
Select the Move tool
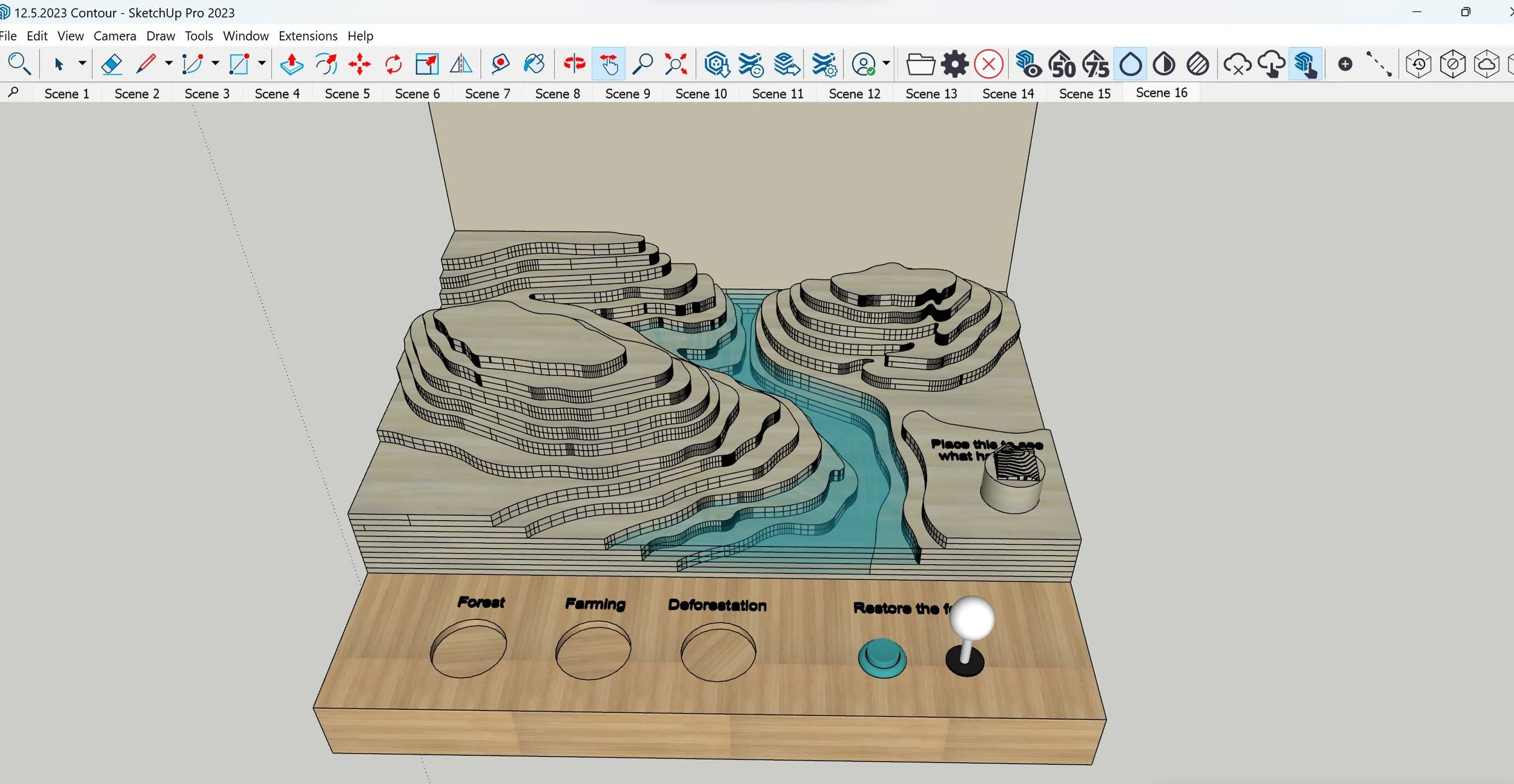coord(360,64)
